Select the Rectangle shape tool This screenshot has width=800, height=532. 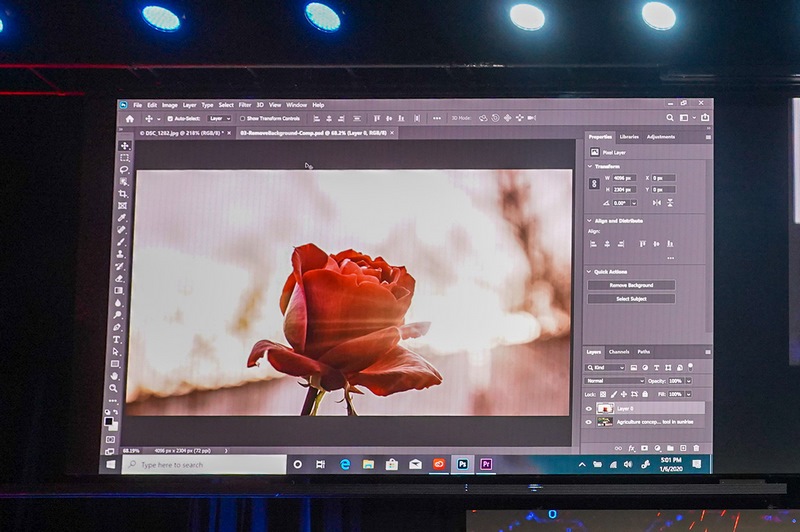(115, 364)
